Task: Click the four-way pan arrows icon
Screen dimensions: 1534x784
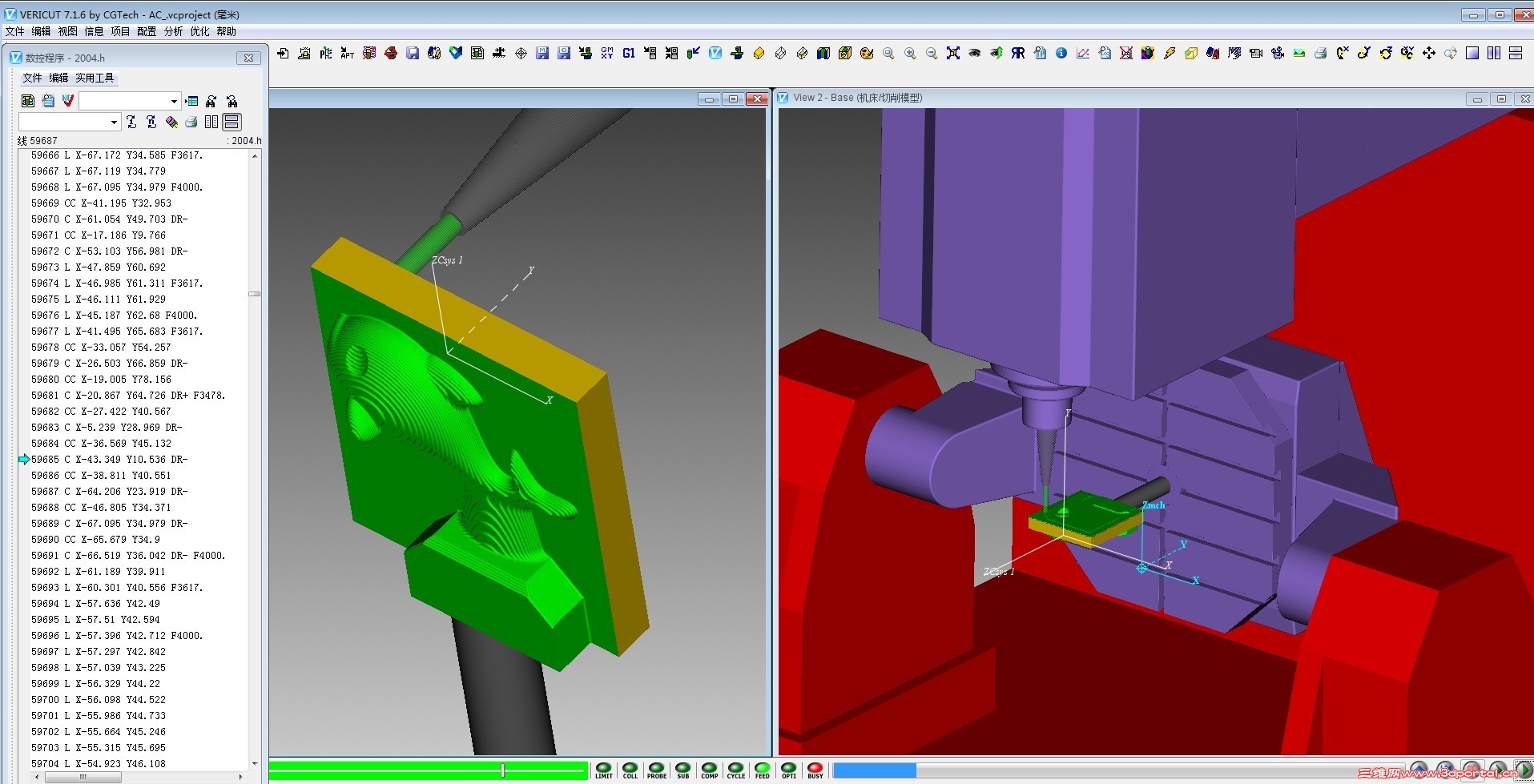Action: pyautogui.click(x=1429, y=53)
